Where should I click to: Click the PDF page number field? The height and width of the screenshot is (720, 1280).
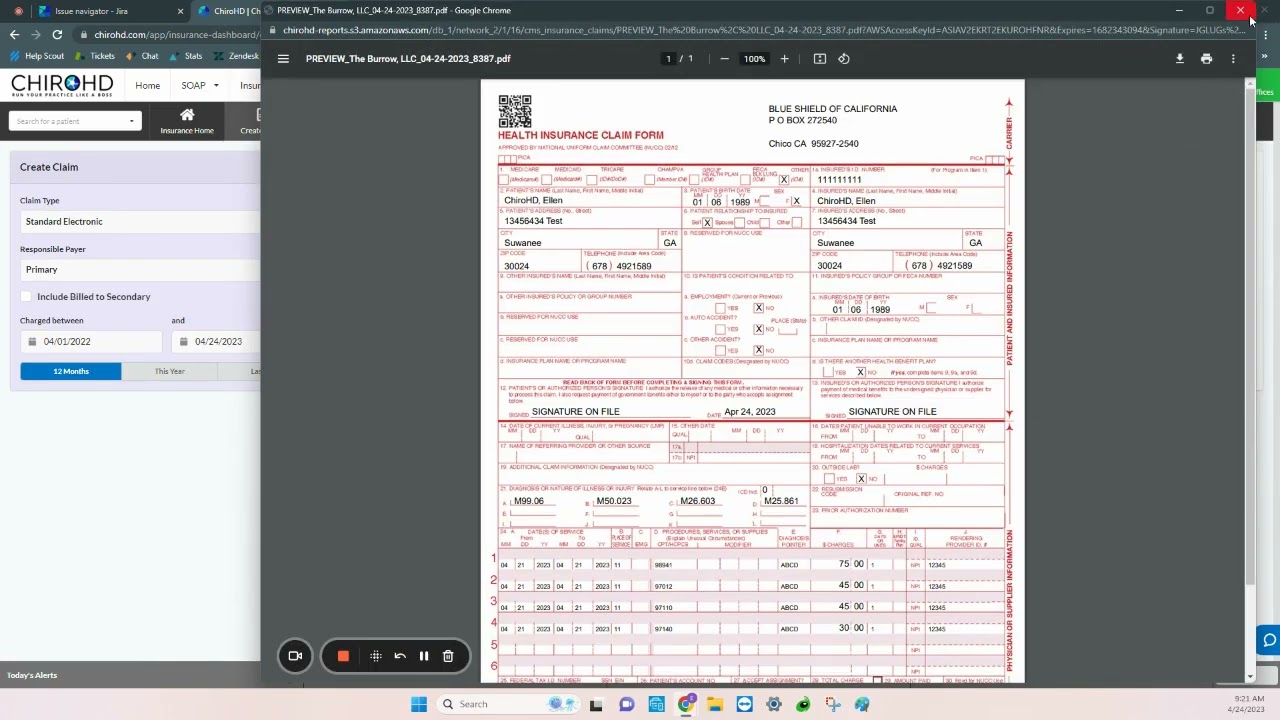(668, 59)
